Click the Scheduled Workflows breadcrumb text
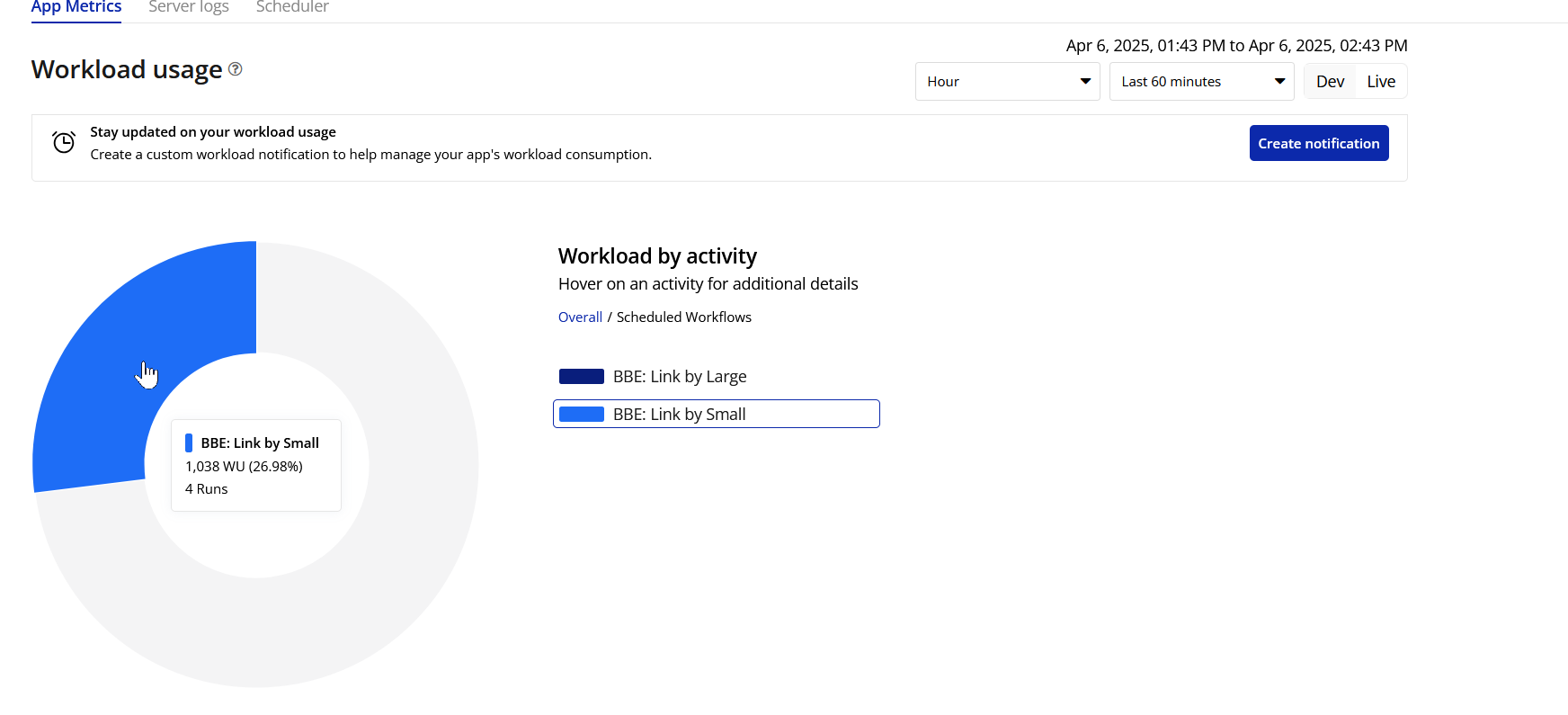 pyautogui.click(x=684, y=317)
